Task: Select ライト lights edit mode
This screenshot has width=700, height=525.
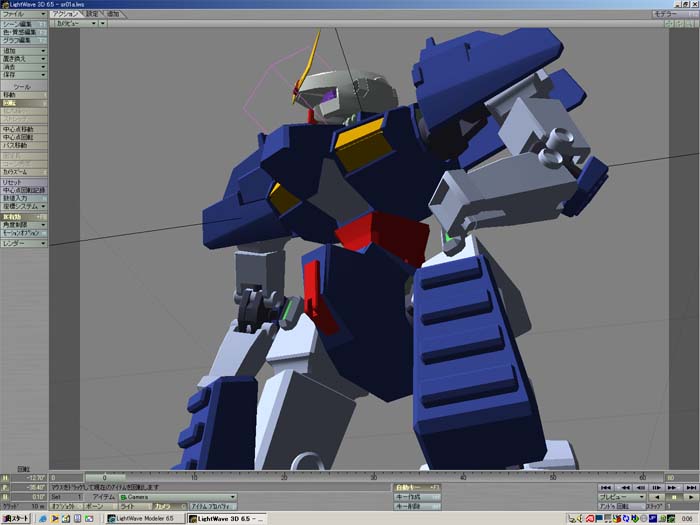Action: [135, 506]
